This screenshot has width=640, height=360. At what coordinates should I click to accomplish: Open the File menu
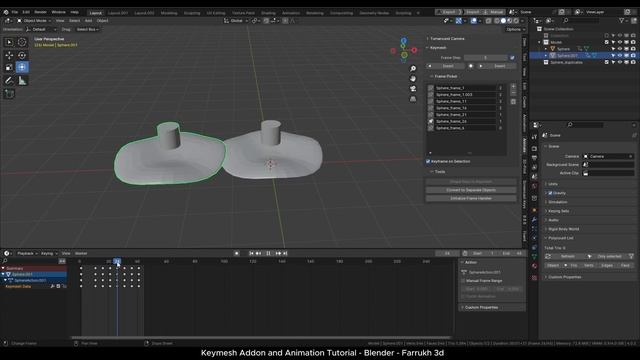[x=15, y=12]
